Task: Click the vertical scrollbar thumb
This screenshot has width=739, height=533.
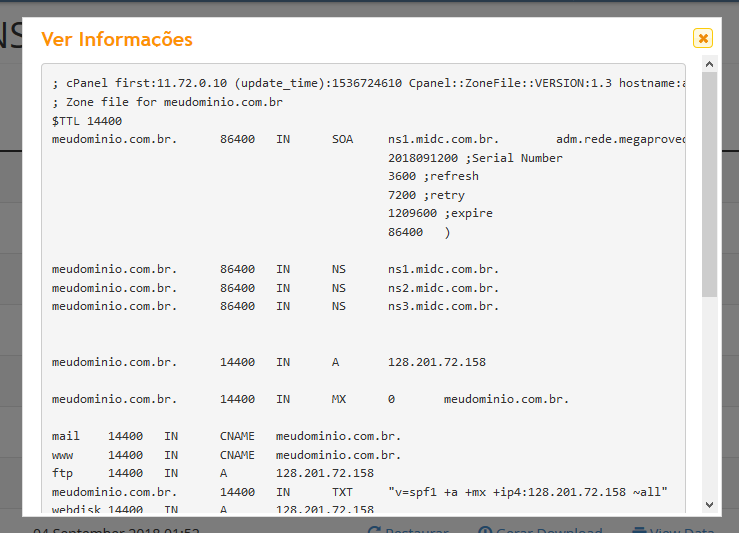Action: [x=709, y=185]
